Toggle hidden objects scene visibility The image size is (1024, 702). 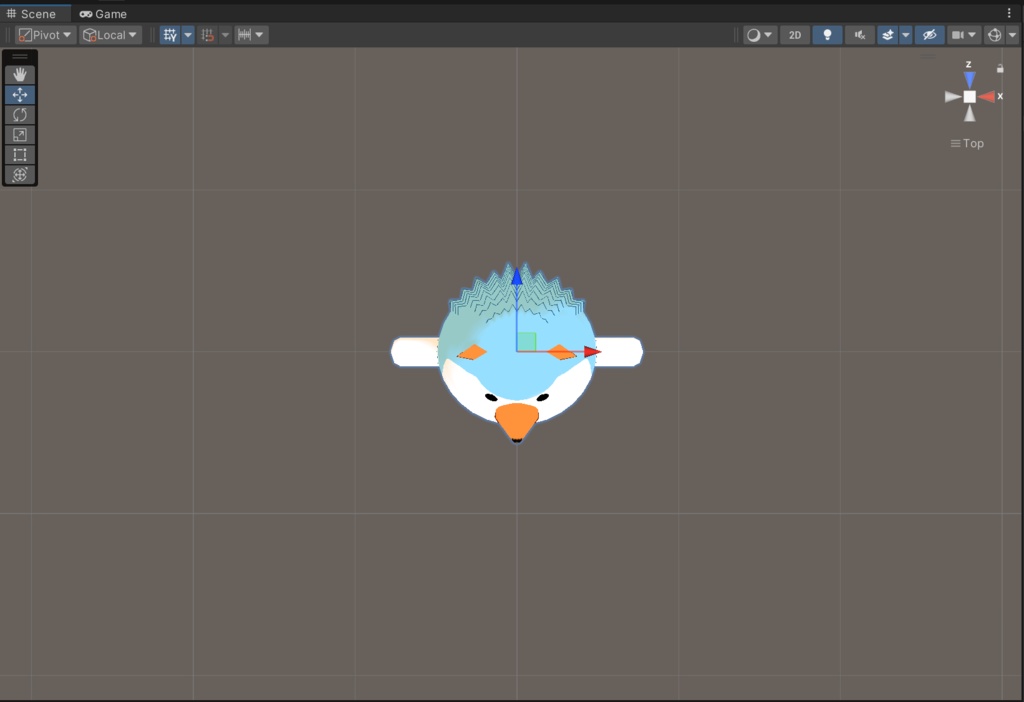tap(930, 35)
